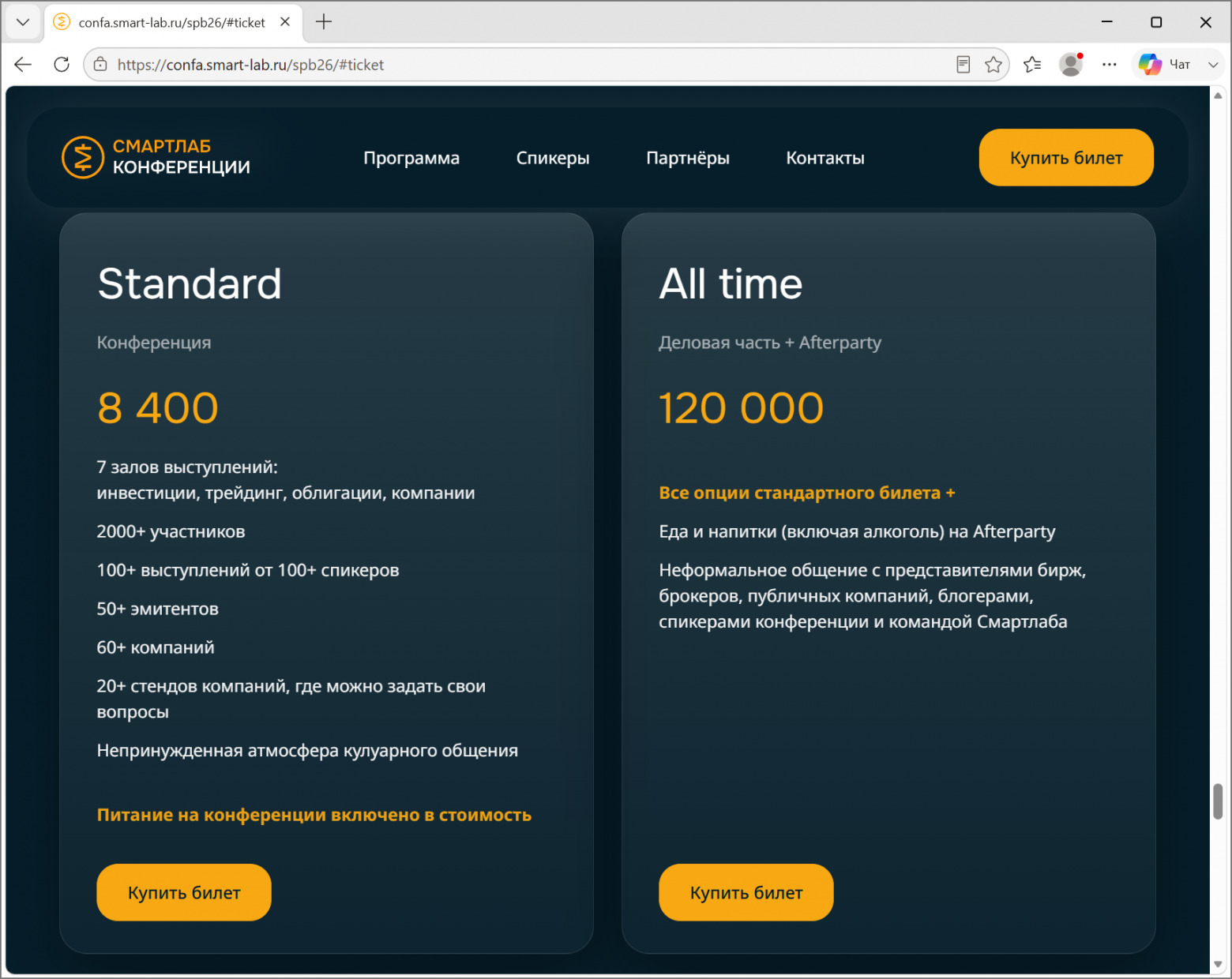Go back with the browser back arrow
1232x979 pixels.
point(23,65)
